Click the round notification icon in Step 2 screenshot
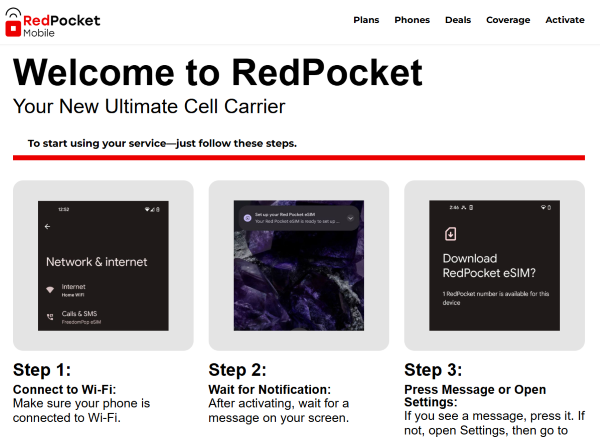 [248, 218]
